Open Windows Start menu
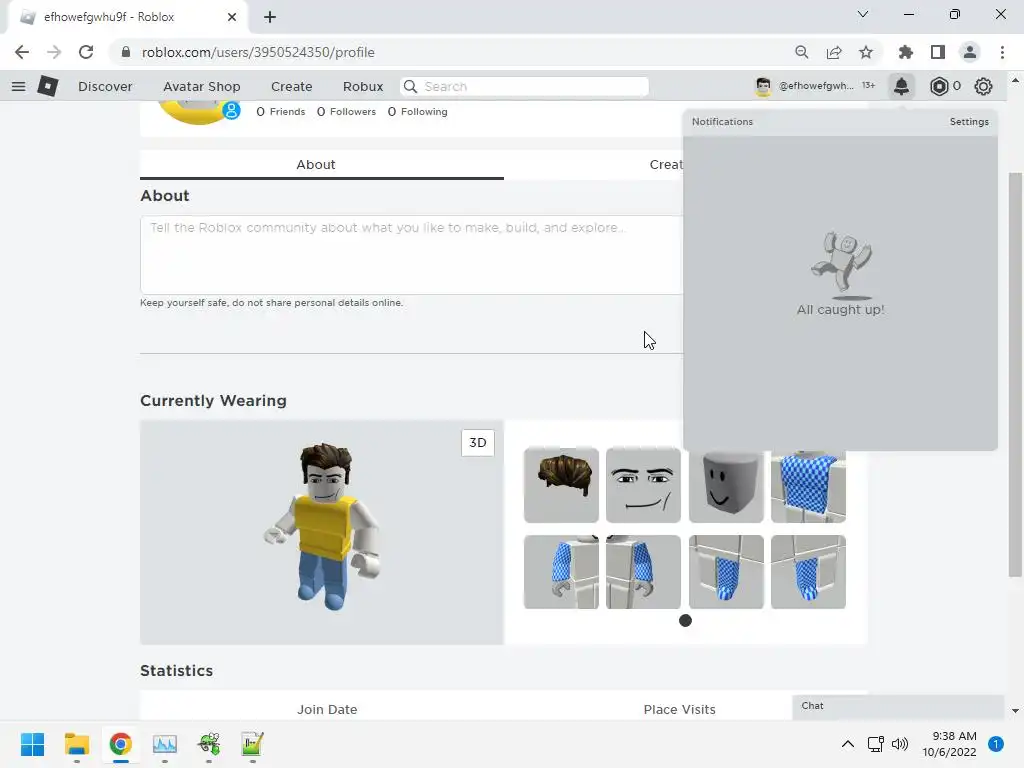 click(32, 744)
